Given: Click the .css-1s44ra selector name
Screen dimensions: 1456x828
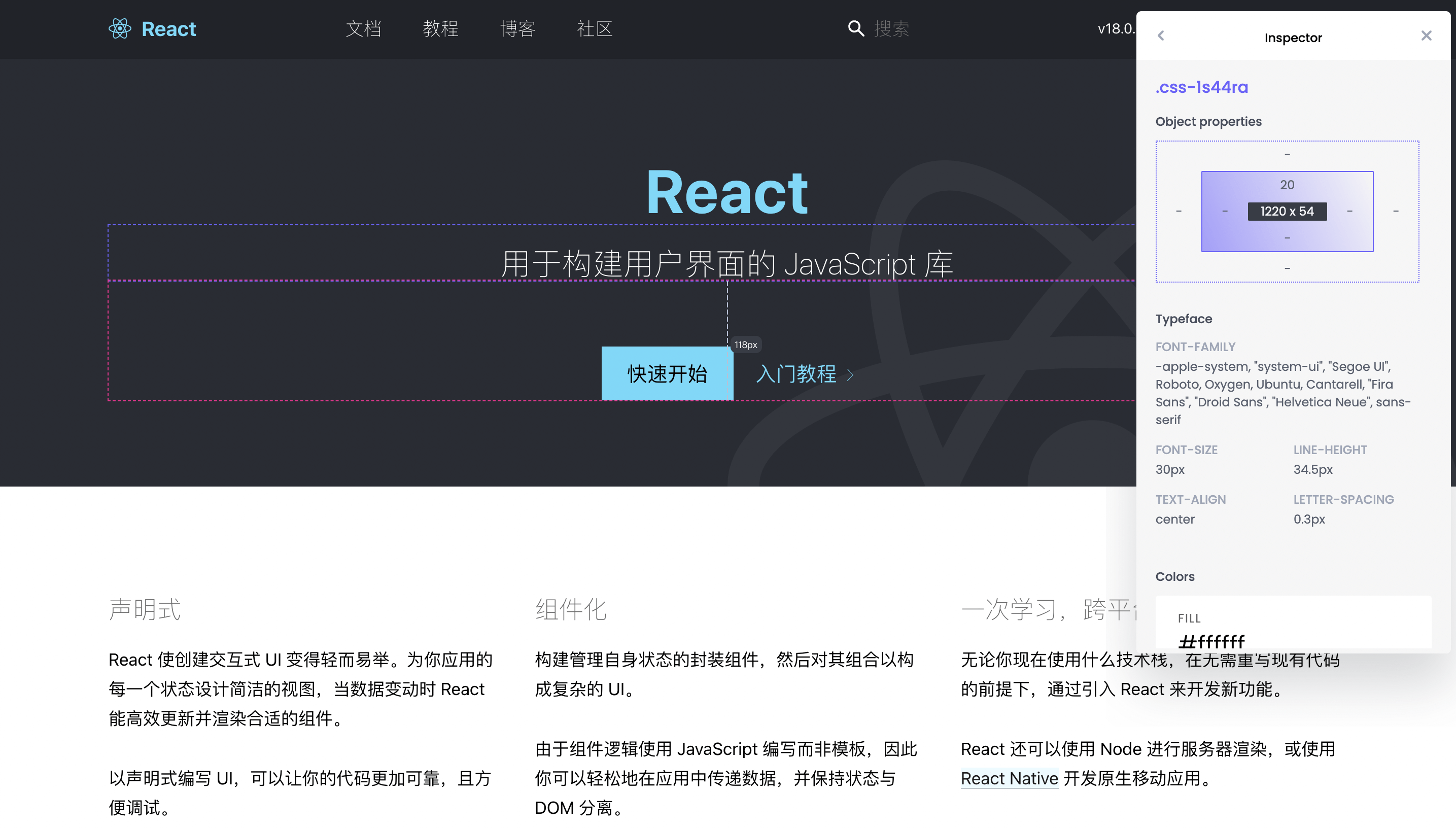Looking at the screenshot, I should pos(1202,87).
